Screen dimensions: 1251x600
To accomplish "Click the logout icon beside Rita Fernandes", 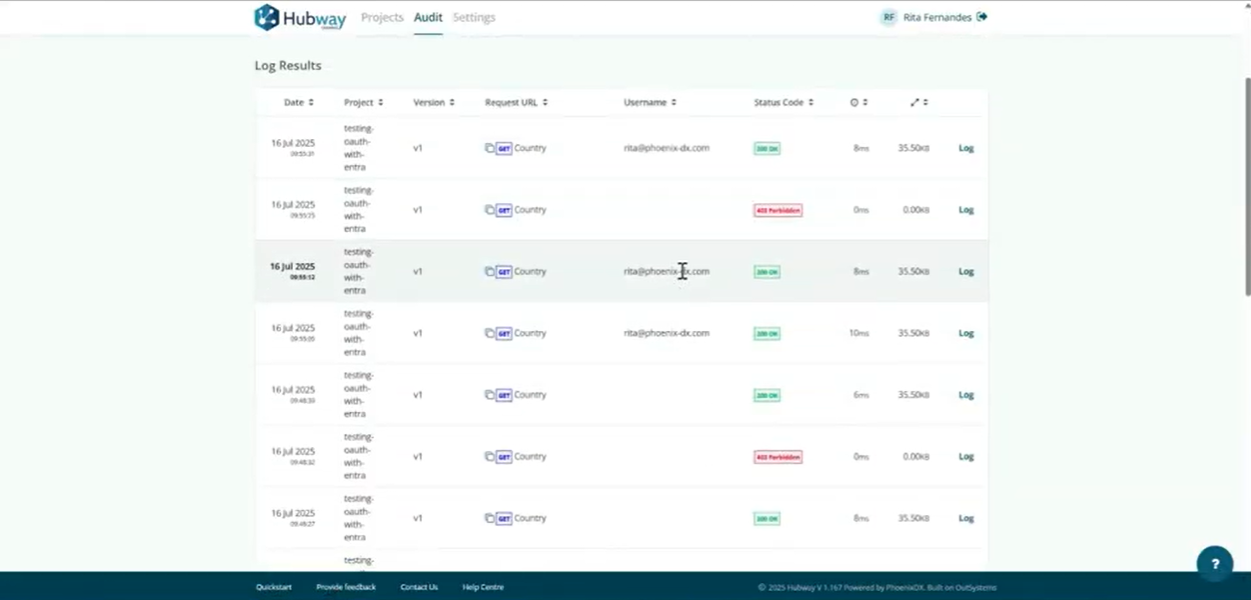I will click(982, 17).
